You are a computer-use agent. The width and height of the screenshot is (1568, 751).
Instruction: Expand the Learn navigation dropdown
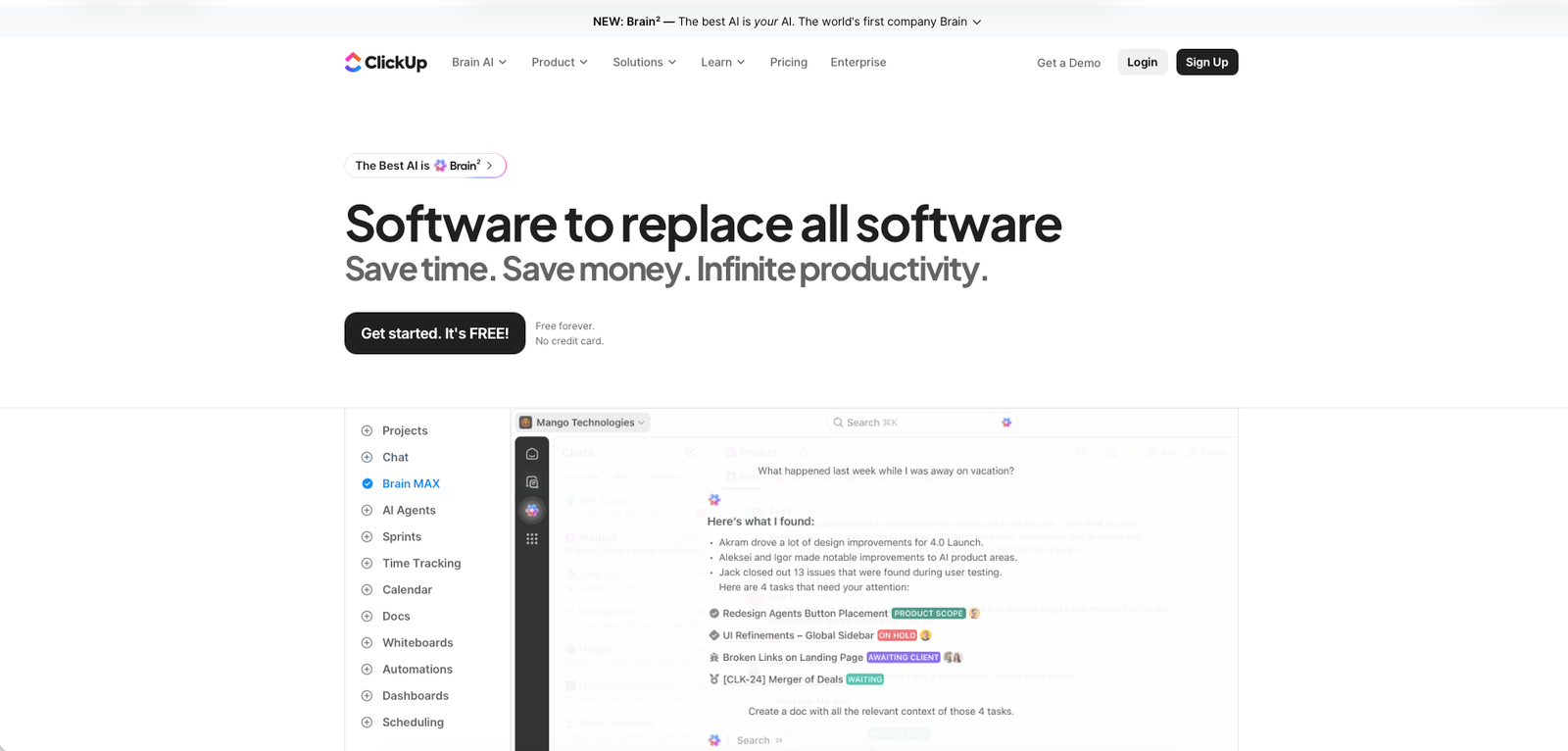pyautogui.click(x=723, y=62)
